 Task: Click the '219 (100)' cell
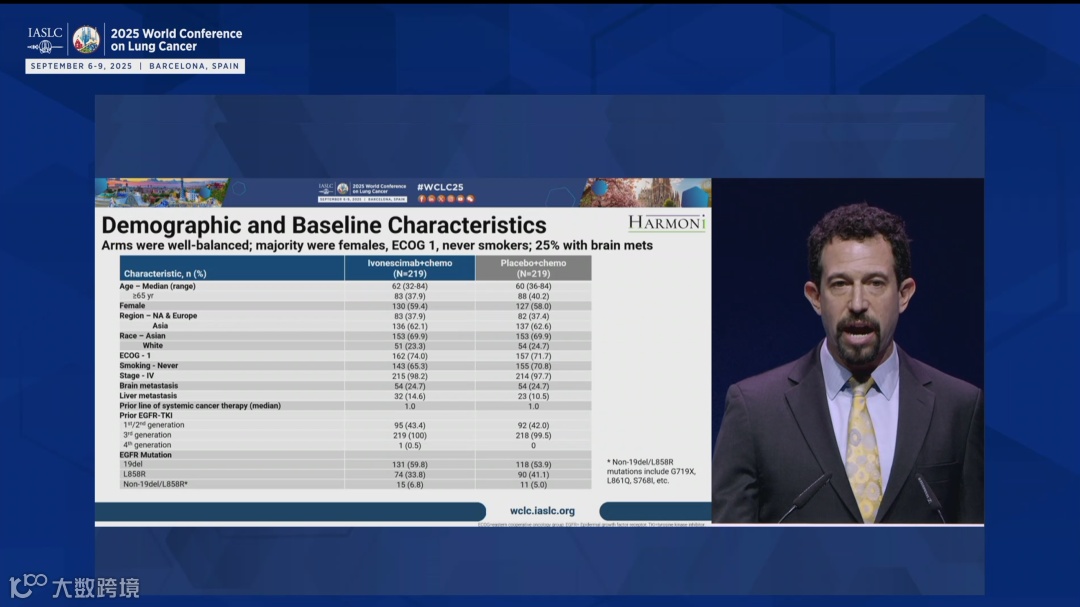[x=410, y=435]
